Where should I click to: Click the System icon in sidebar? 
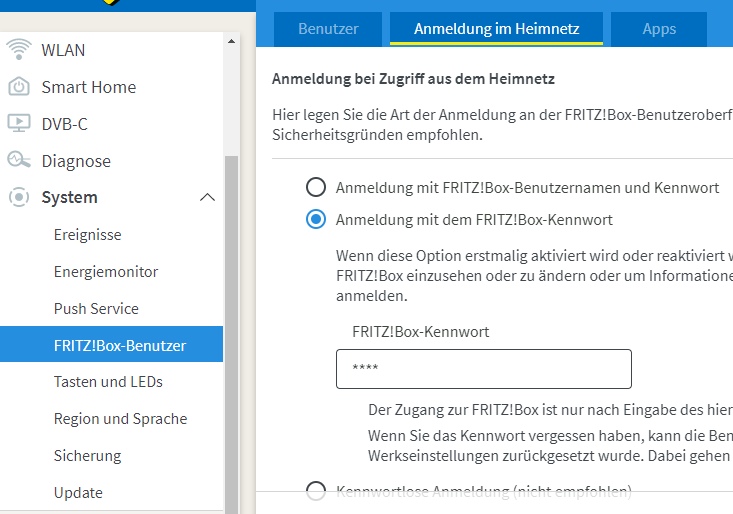pos(19,197)
